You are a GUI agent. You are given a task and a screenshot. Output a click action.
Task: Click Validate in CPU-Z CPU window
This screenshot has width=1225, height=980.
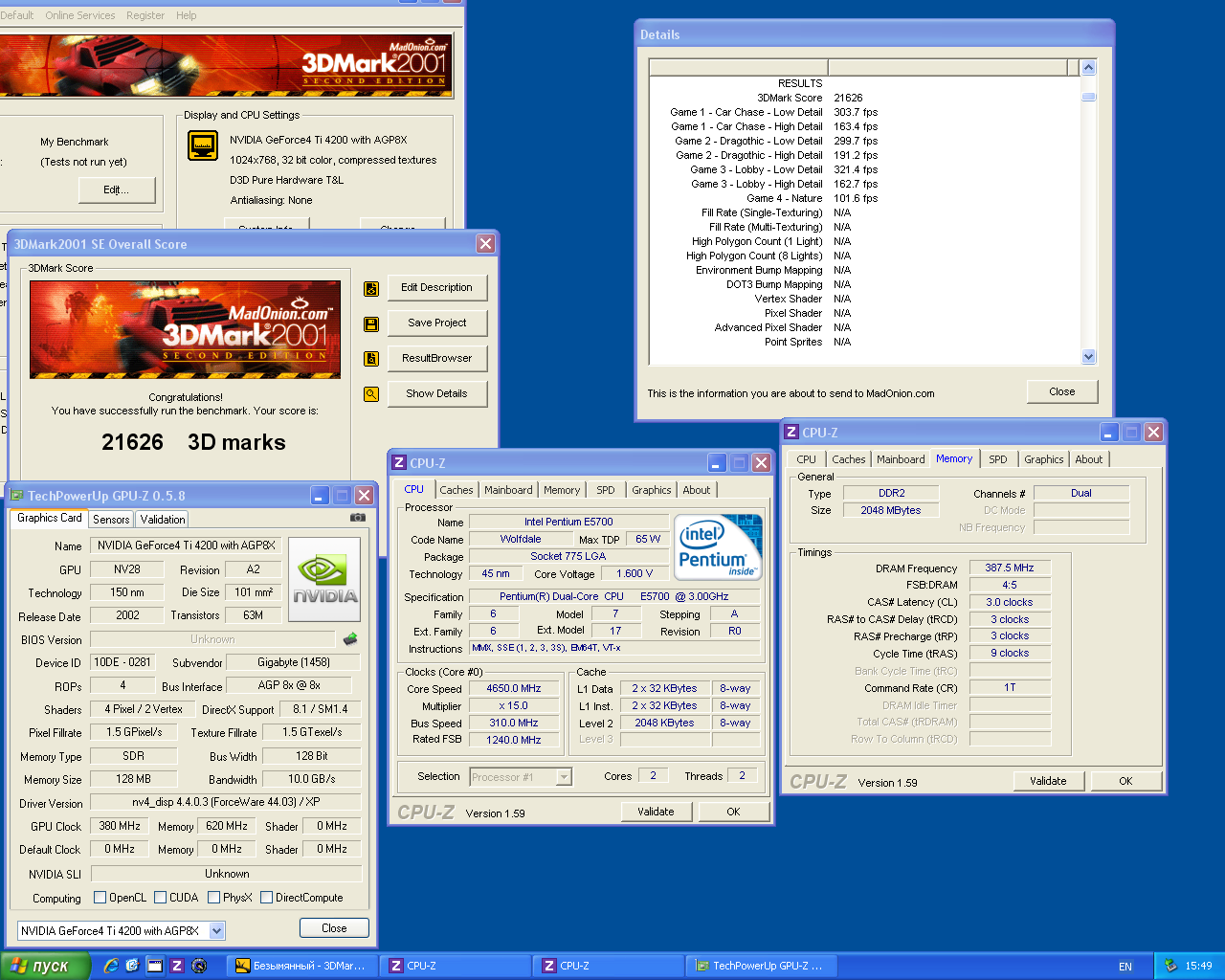coord(656,812)
